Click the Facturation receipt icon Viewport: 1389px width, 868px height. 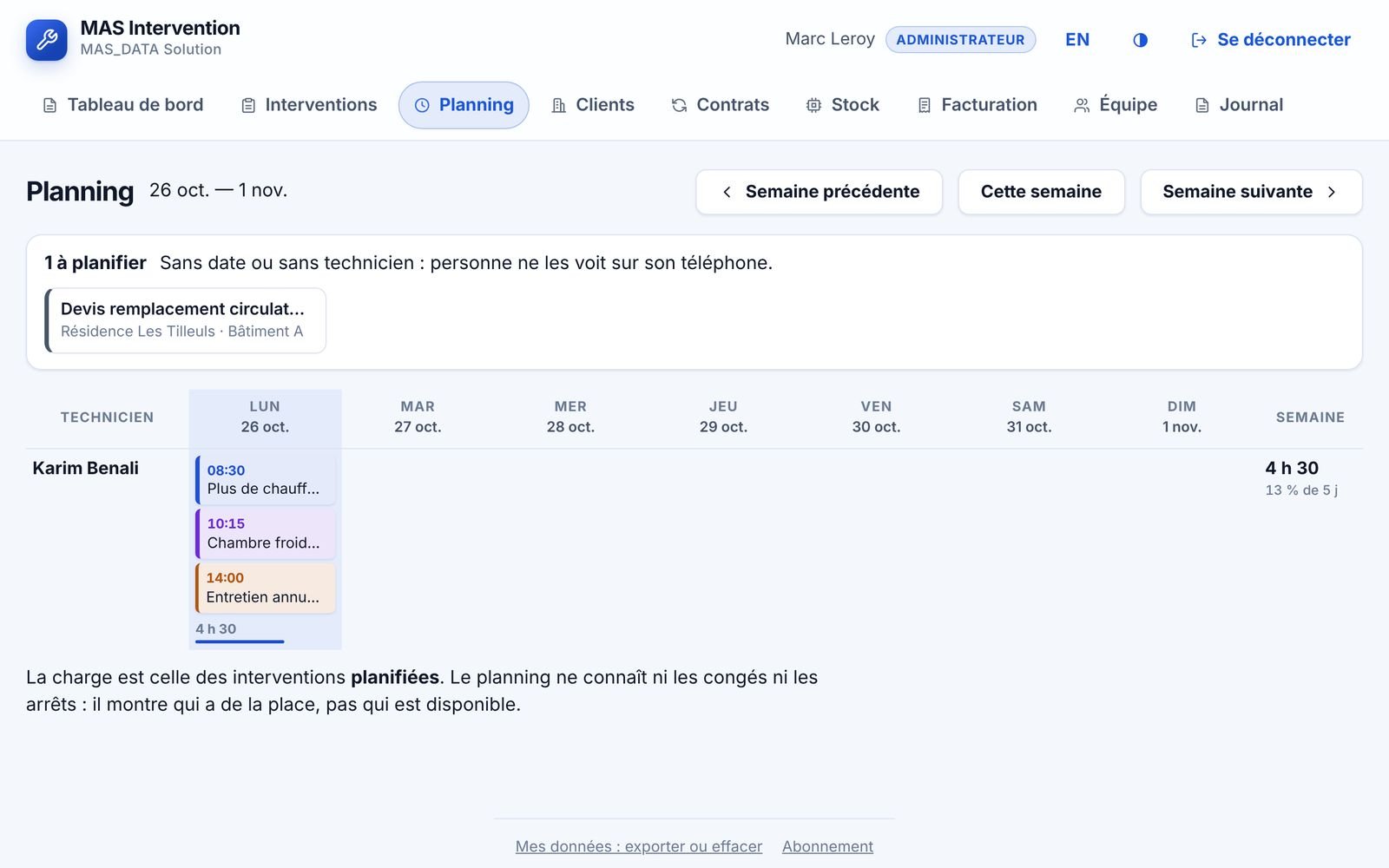pyautogui.click(x=925, y=106)
